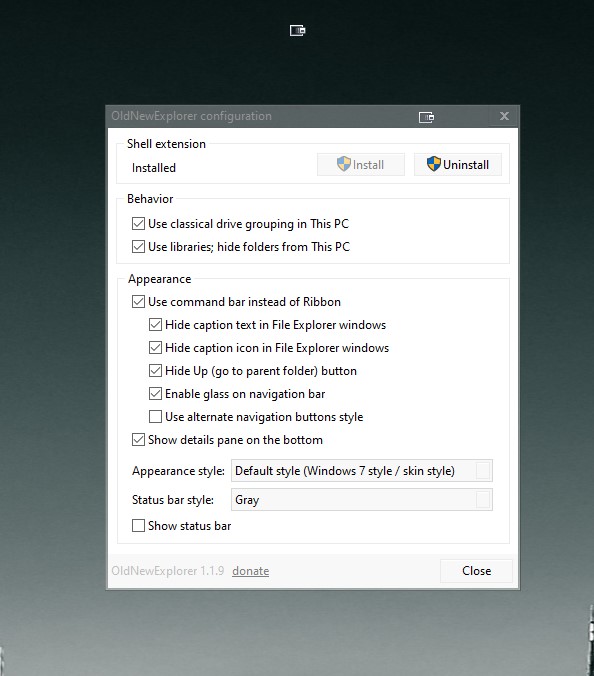The image size is (594, 676).
Task: Enable the Show status bar checkbox
Action: tap(138, 526)
